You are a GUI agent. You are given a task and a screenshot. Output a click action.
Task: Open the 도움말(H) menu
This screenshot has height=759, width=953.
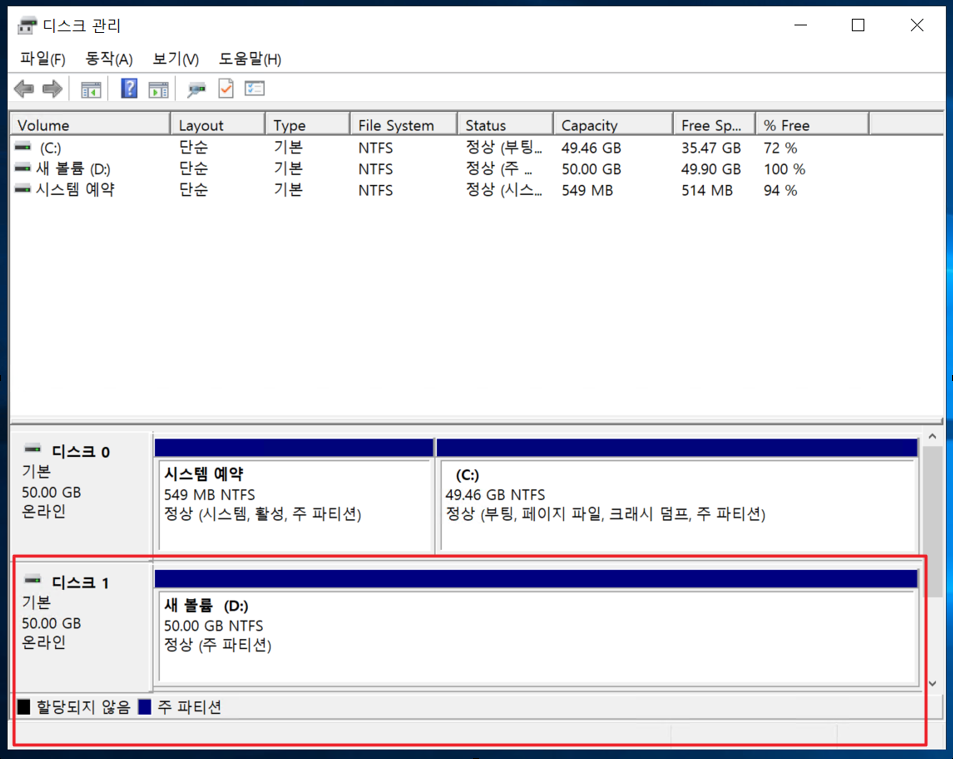pyautogui.click(x=250, y=59)
